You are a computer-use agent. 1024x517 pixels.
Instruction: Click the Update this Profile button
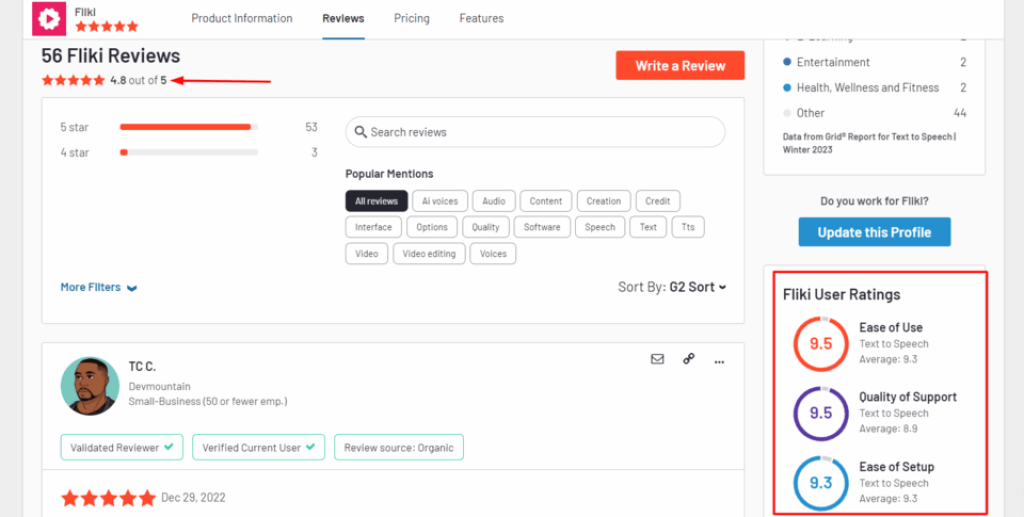874,232
